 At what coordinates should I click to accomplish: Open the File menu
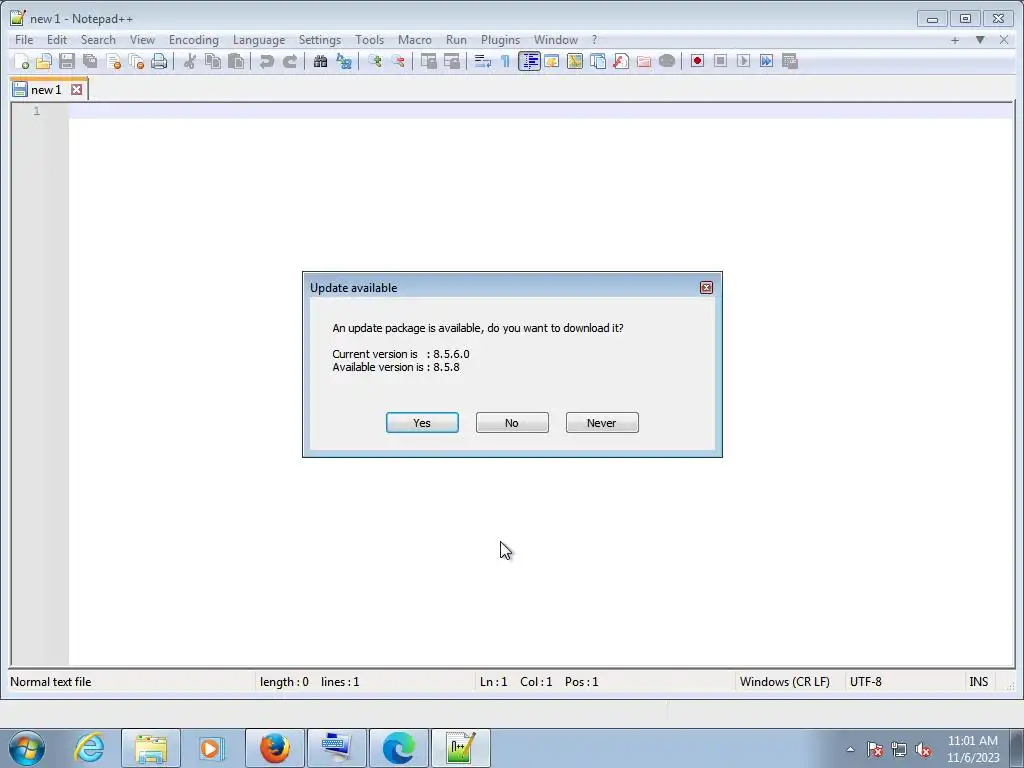click(x=24, y=40)
